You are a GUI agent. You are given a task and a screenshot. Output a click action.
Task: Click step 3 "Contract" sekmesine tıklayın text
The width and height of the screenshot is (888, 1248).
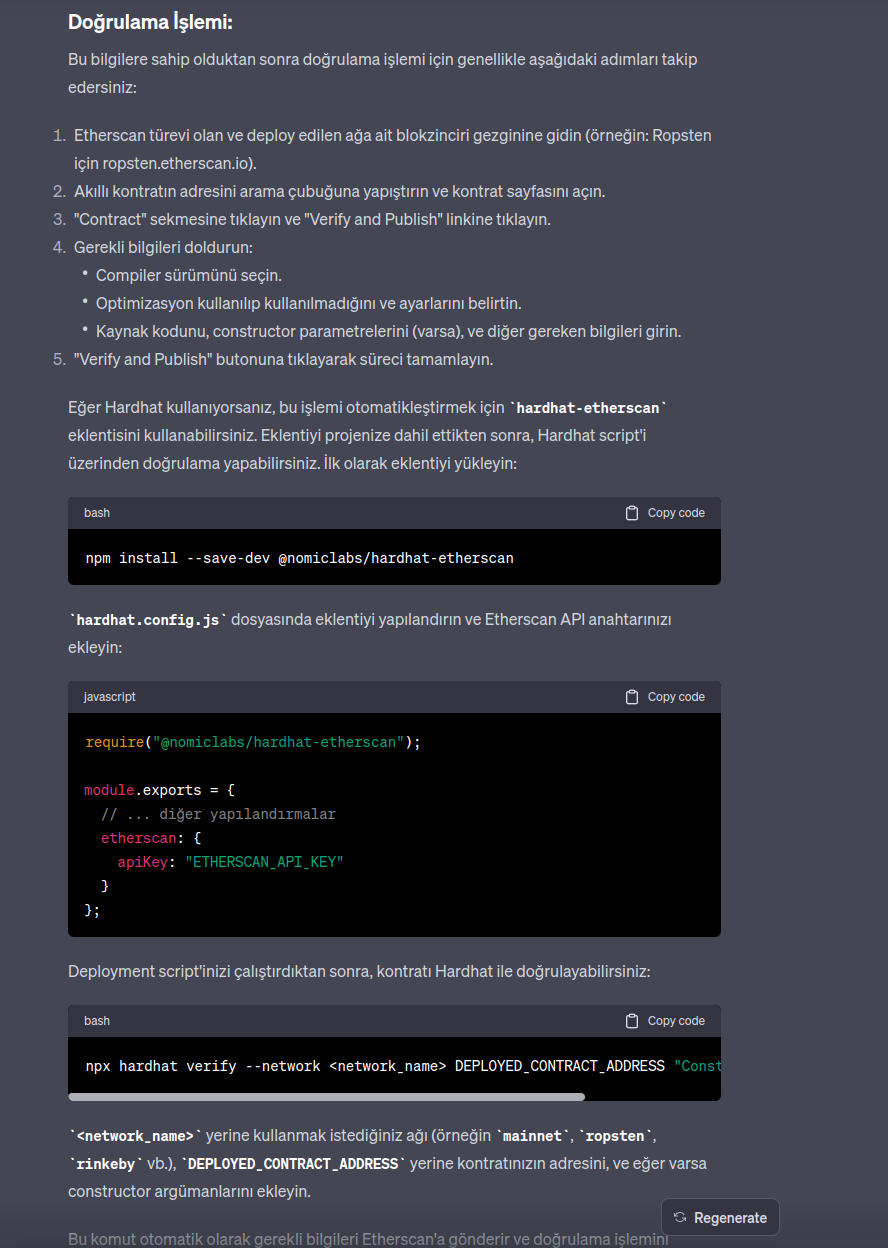(312, 219)
